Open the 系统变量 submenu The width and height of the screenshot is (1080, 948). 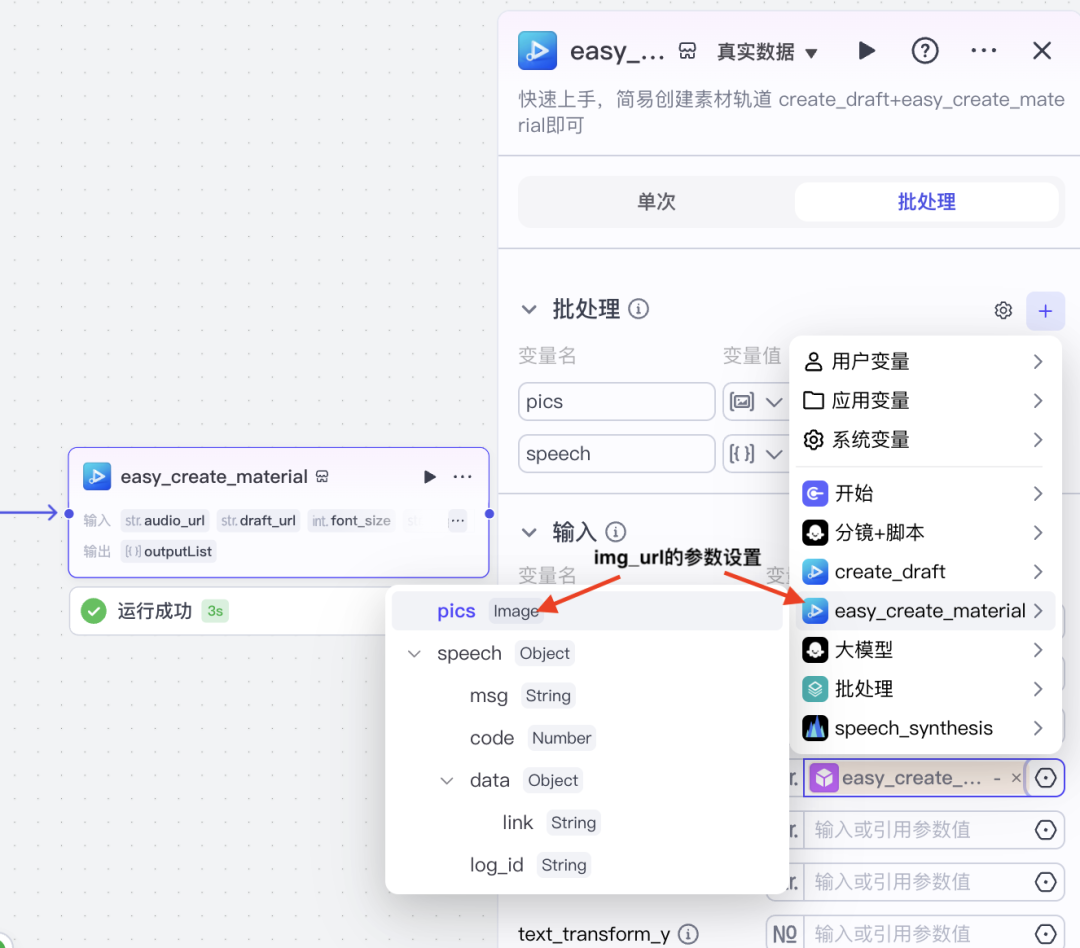924,440
